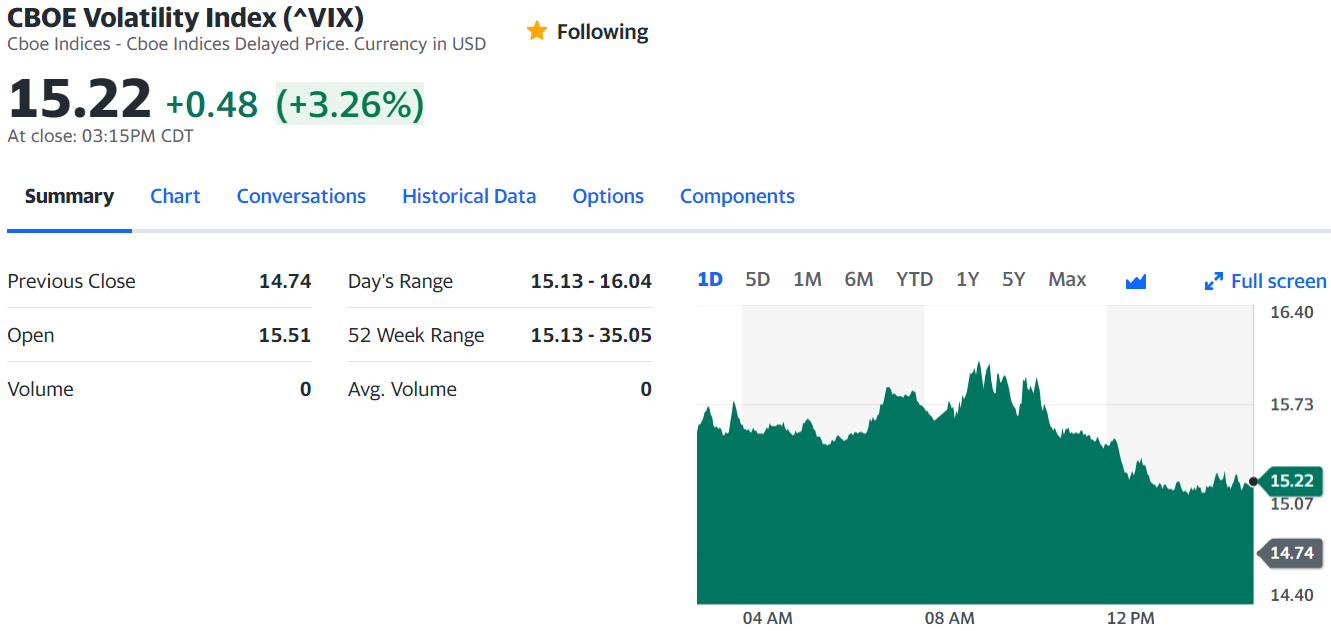Click the Open value 15.51
Image resolution: width=1331 pixels, height=631 pixels.
point(285,335)
